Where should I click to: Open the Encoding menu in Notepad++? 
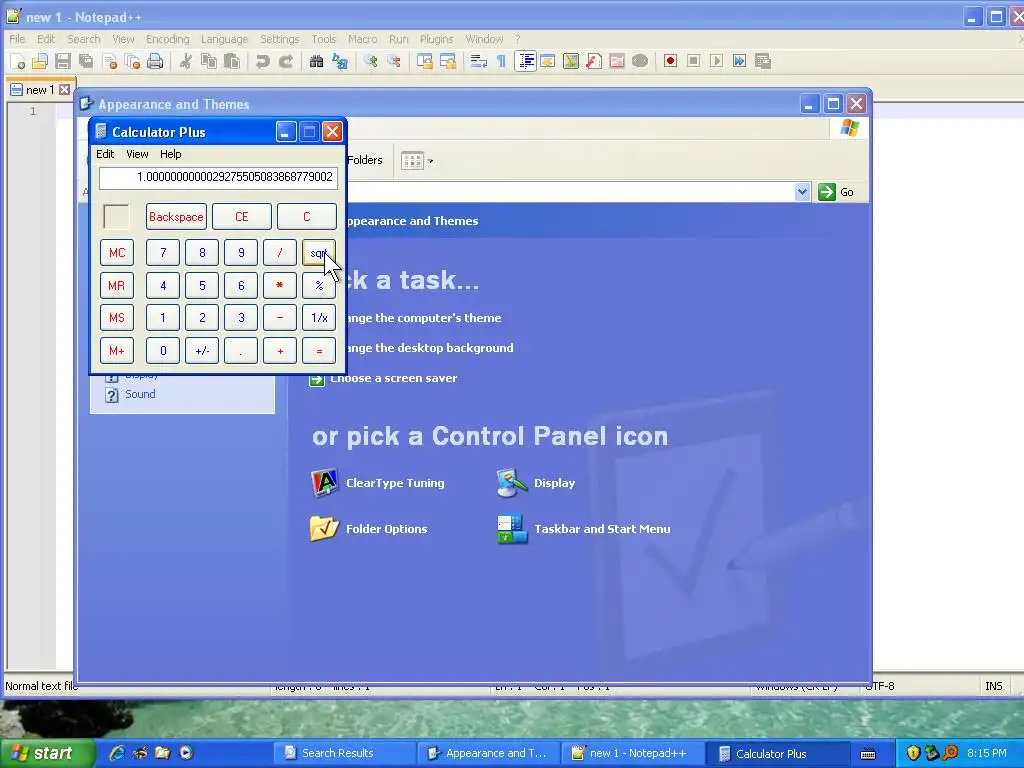click(168, 39)
